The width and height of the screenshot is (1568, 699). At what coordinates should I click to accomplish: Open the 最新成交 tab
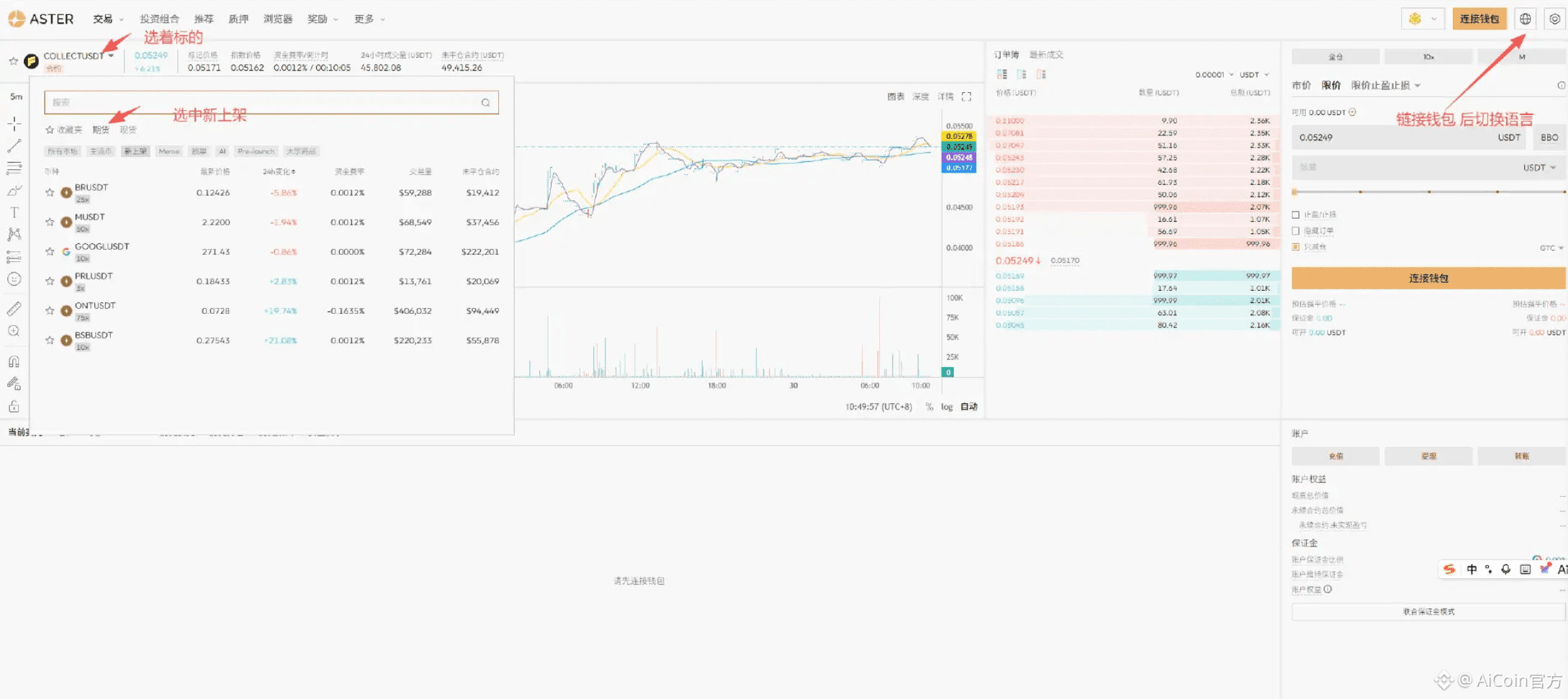tap(1045, 54)
